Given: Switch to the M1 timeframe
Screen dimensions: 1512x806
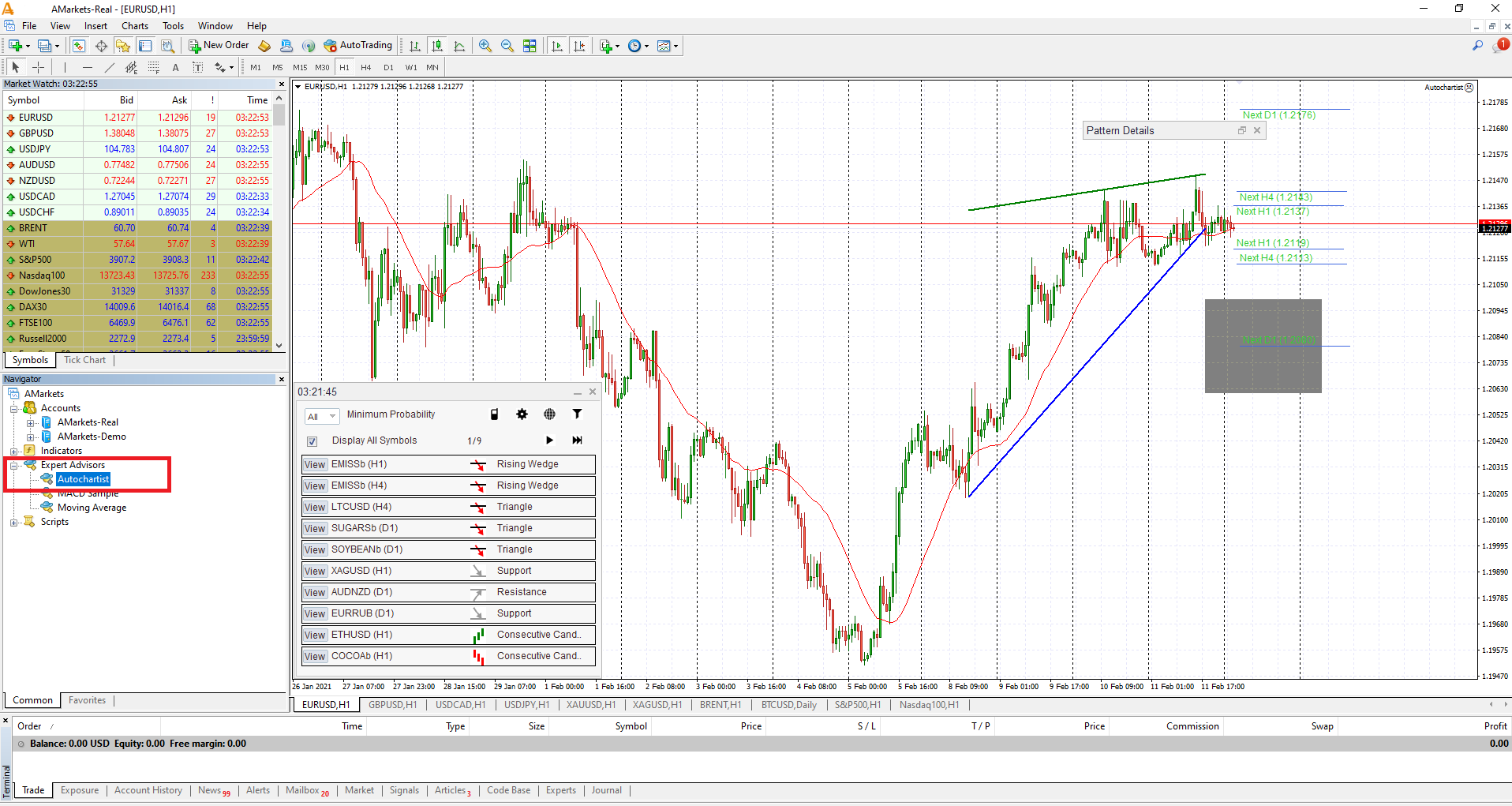Looking at the screenshot, I should click(256, 67).
